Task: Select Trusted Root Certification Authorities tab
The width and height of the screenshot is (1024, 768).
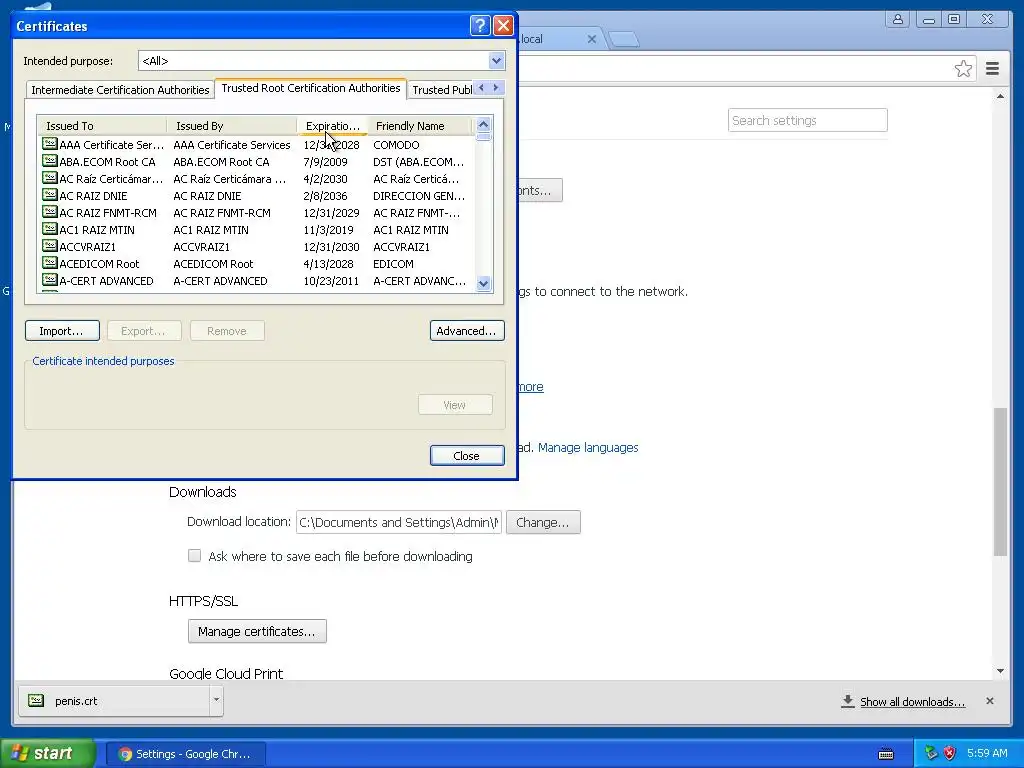Action: 311,88
